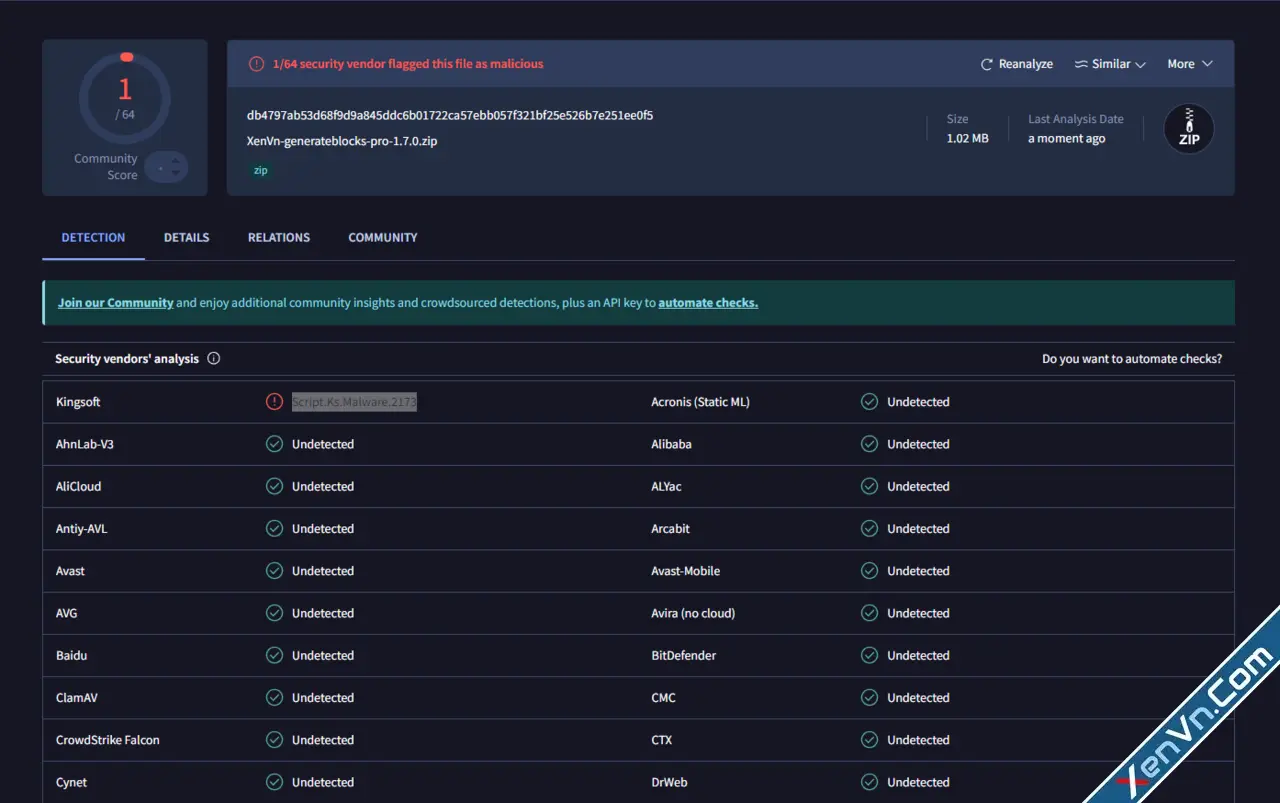Screen dimensions: 1280x803
Task: Click the ZIP file type icon
Action: [1189, 129]
